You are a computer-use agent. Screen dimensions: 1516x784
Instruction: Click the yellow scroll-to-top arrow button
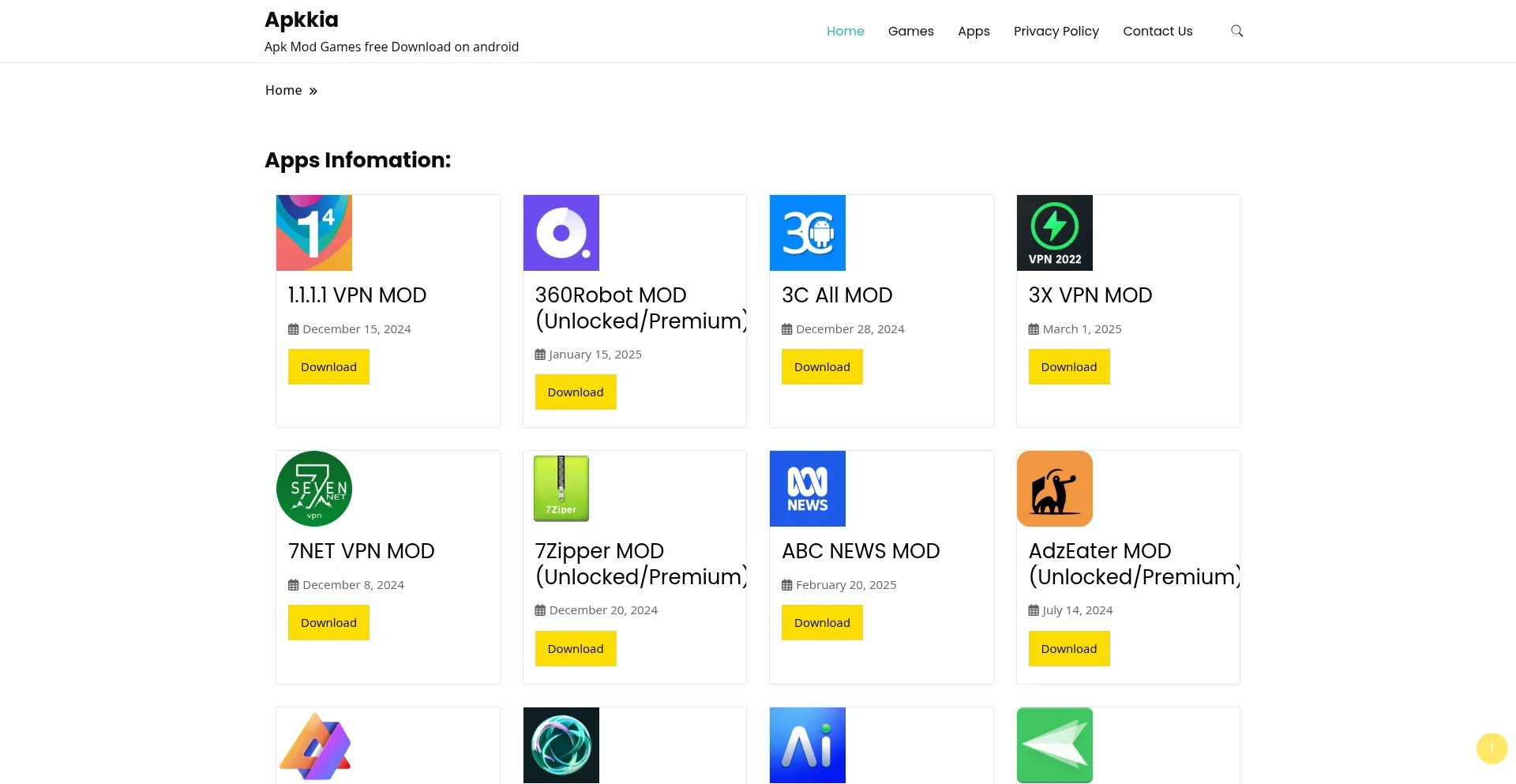tap(1492, 748)
